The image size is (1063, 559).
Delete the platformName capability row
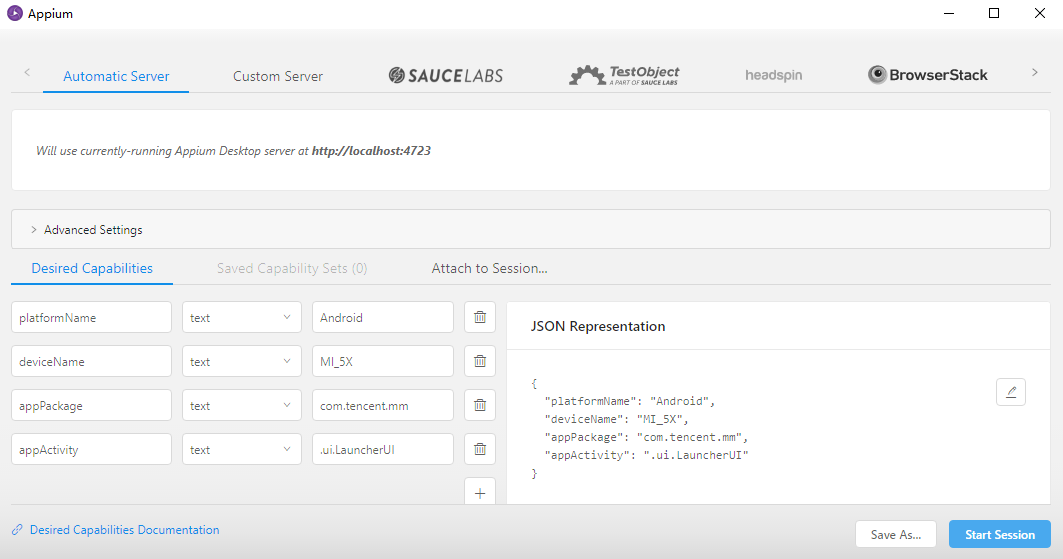coord(480,317)
